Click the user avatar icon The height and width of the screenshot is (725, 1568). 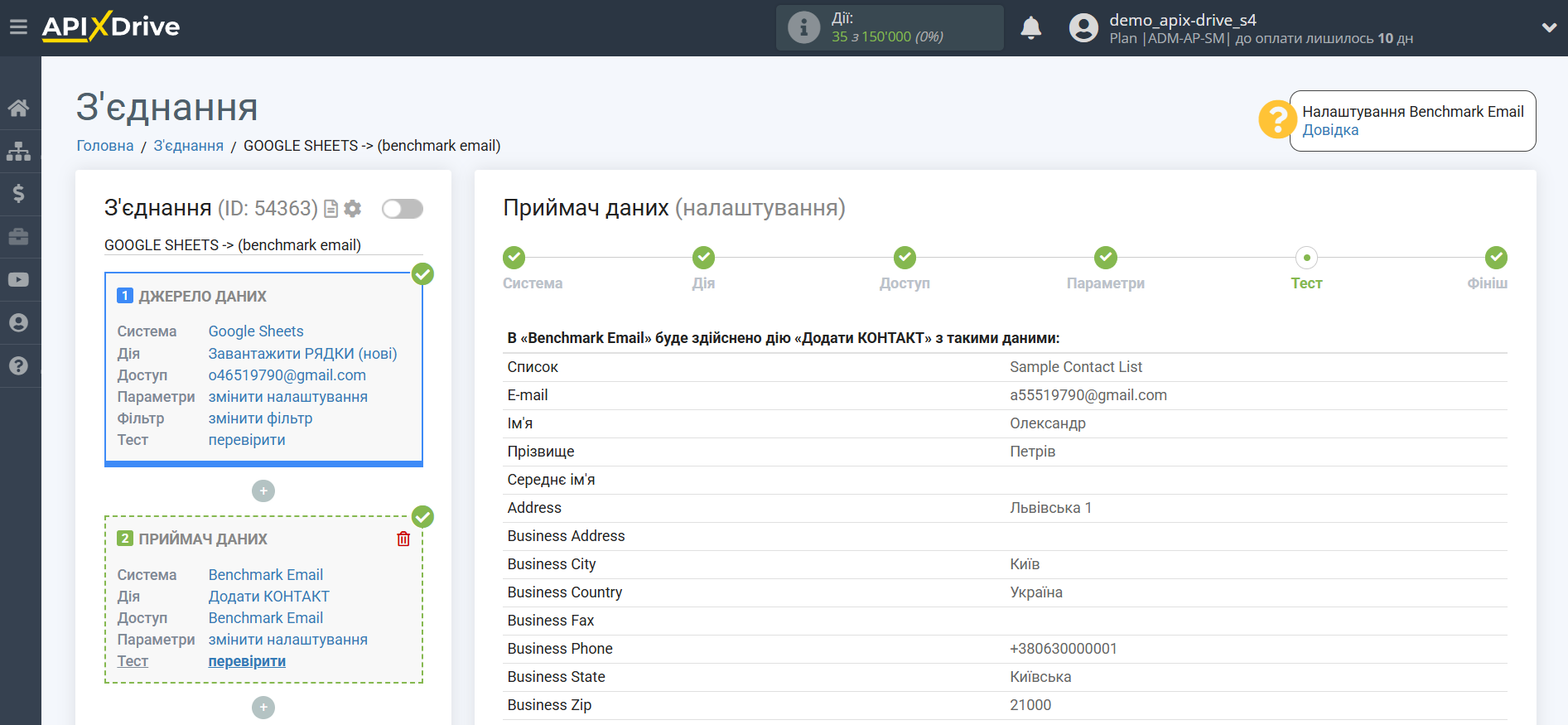pyautogui.click(x=1083, y=28)
